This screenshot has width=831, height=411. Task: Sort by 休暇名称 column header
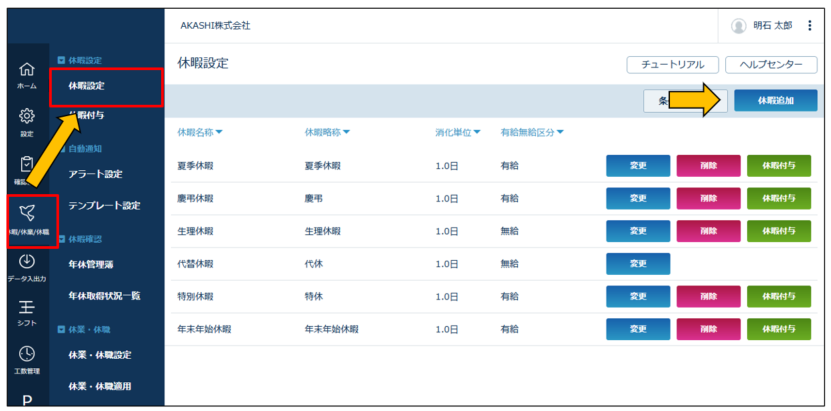tap(200, 132)
